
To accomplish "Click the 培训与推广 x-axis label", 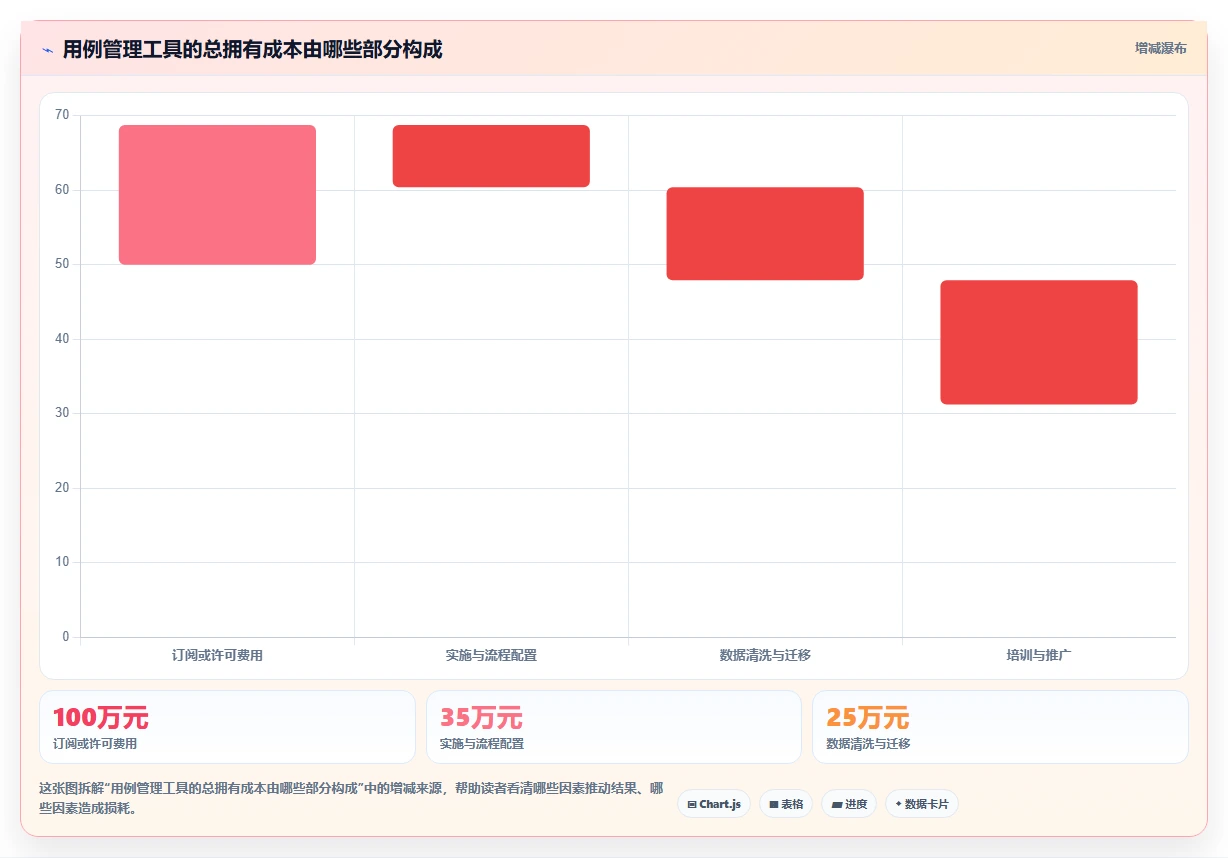I will 1039,656.
